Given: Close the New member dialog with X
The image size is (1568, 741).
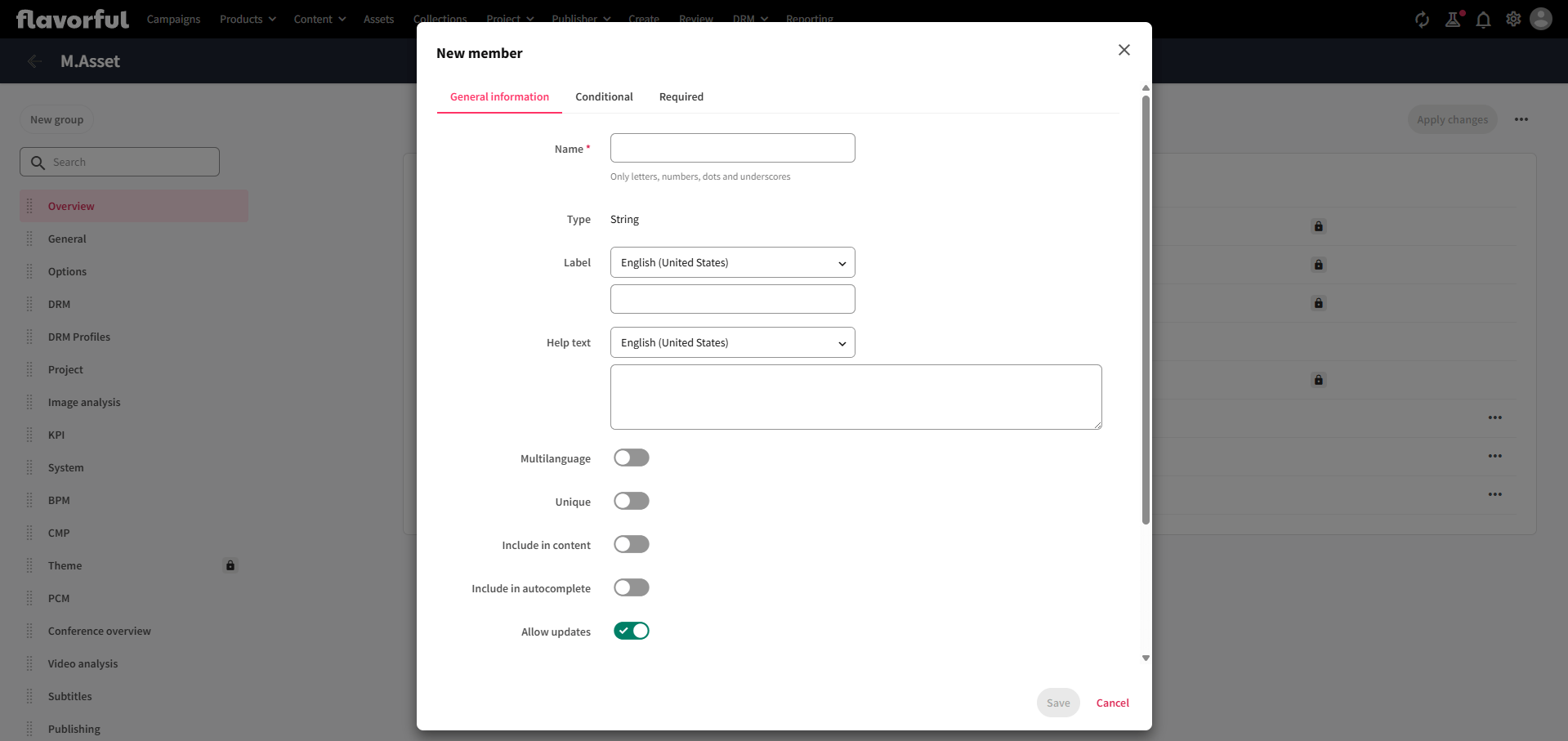Looking at the screenshot, I should (x=1124, y=50).
